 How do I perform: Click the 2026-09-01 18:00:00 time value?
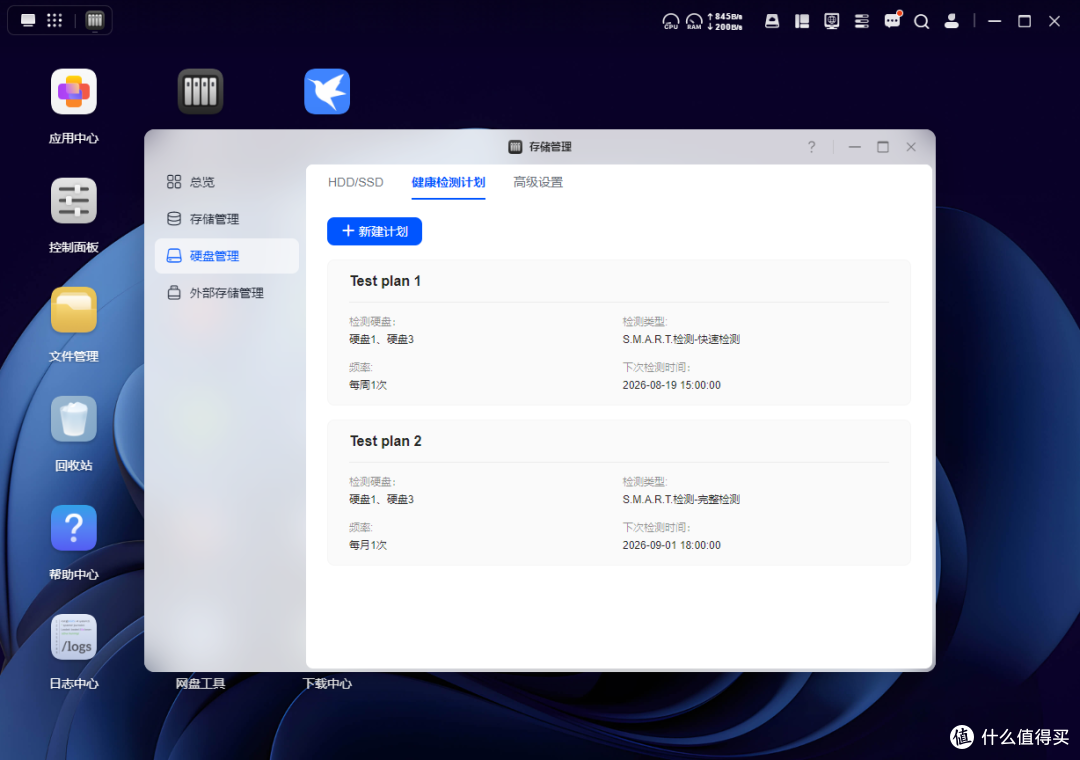pyautogui.click(x=672, y=545)
